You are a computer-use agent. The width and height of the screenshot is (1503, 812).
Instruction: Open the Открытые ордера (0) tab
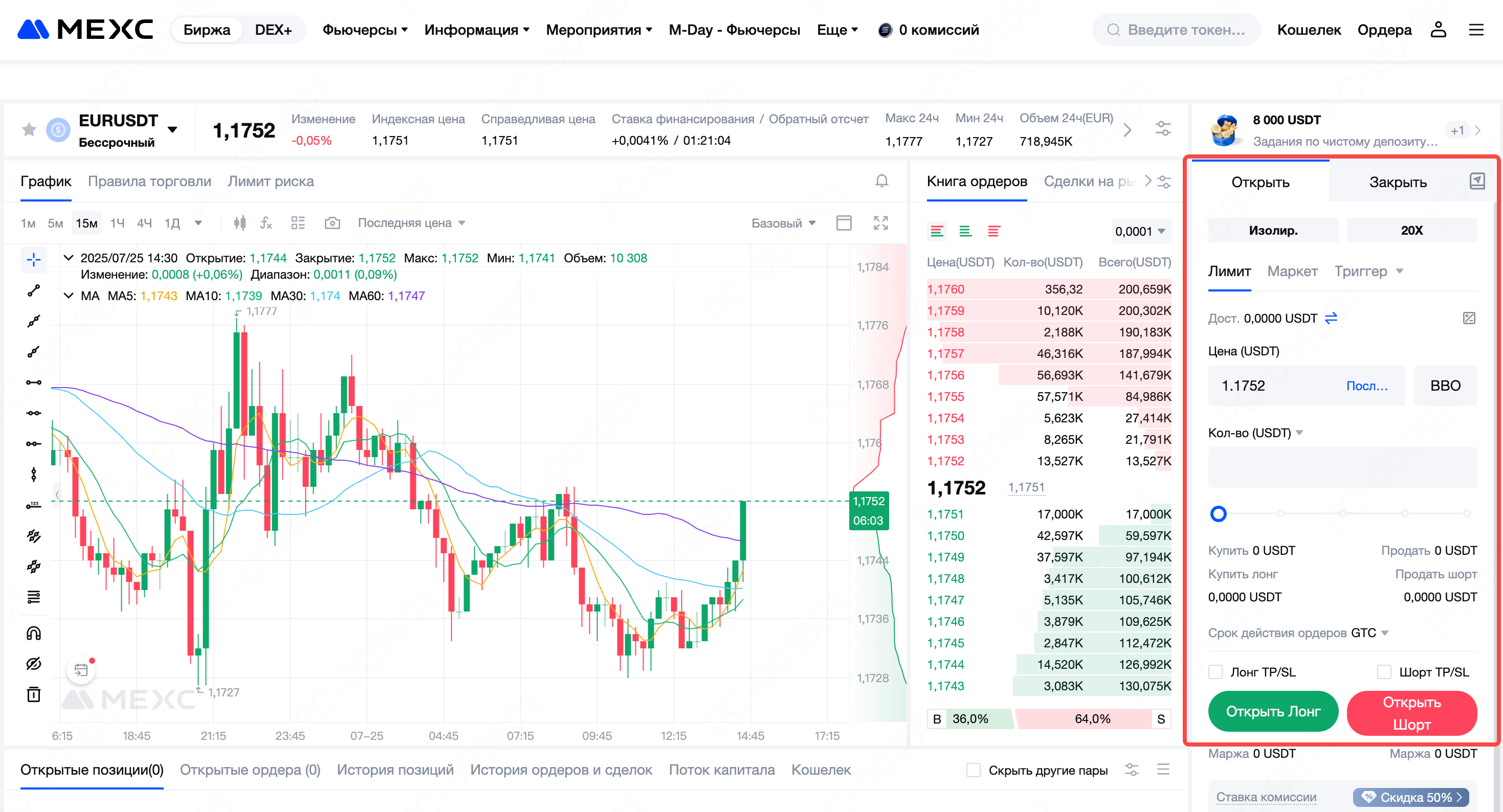(250, 770)
